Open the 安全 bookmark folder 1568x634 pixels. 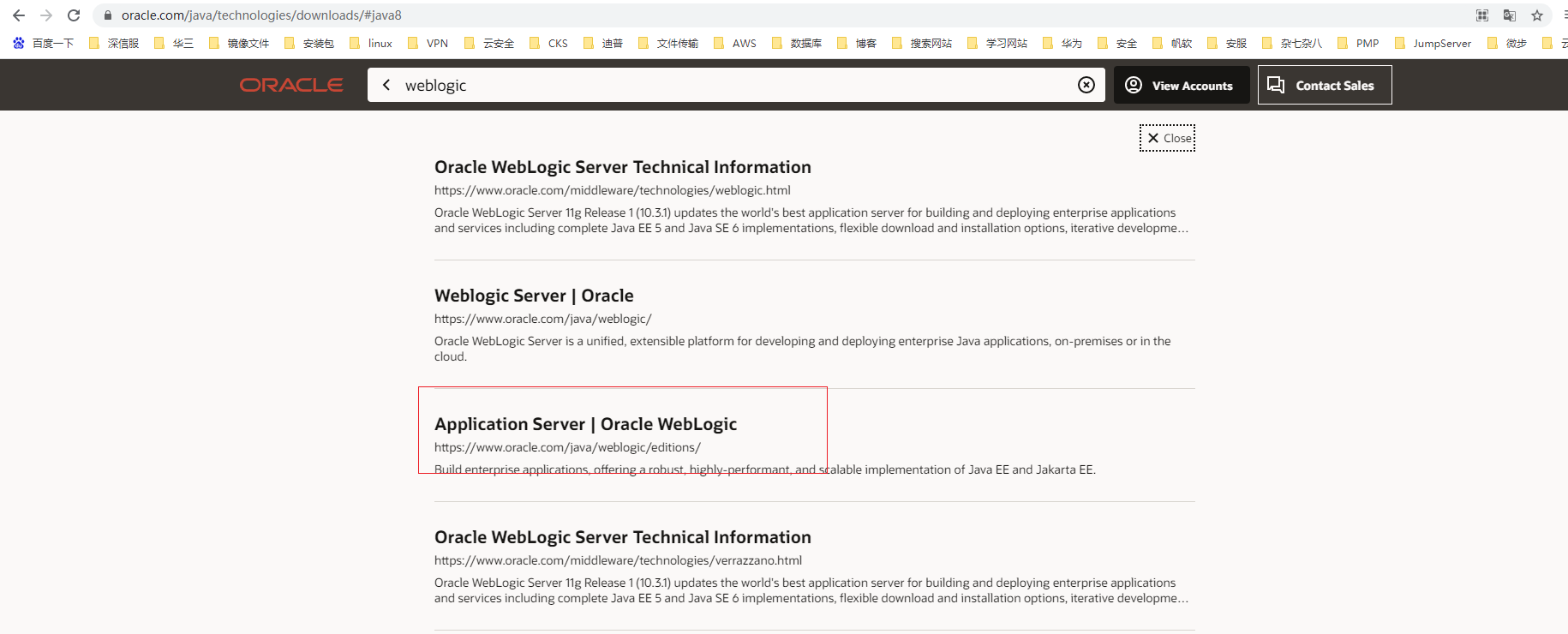point(1117,43)
